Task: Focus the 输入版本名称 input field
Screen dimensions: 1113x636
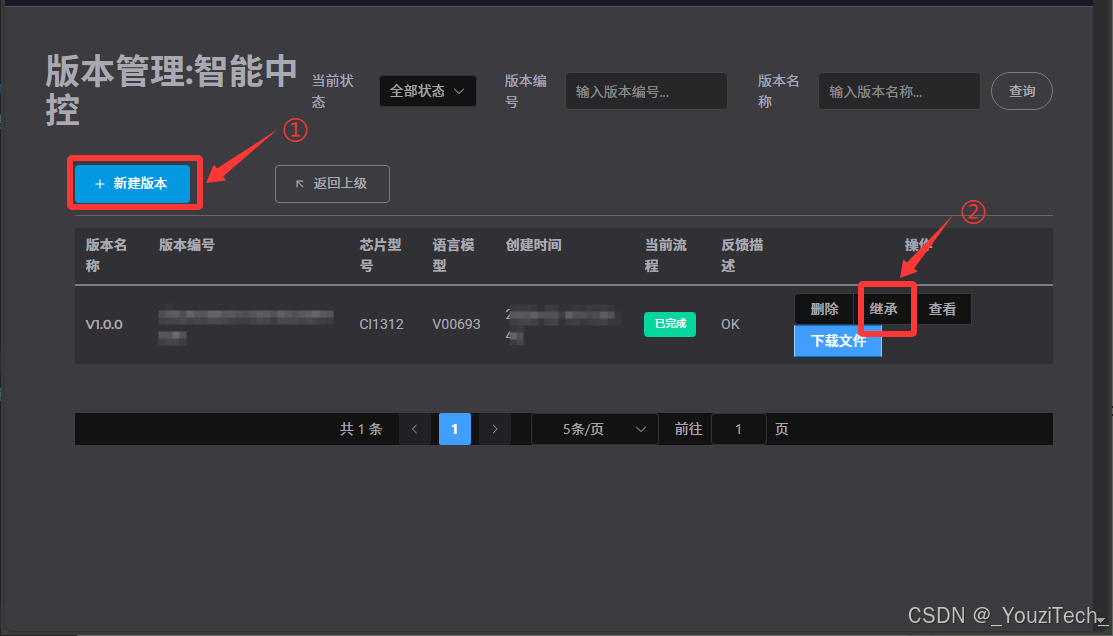Action: (x=899, y=91)
